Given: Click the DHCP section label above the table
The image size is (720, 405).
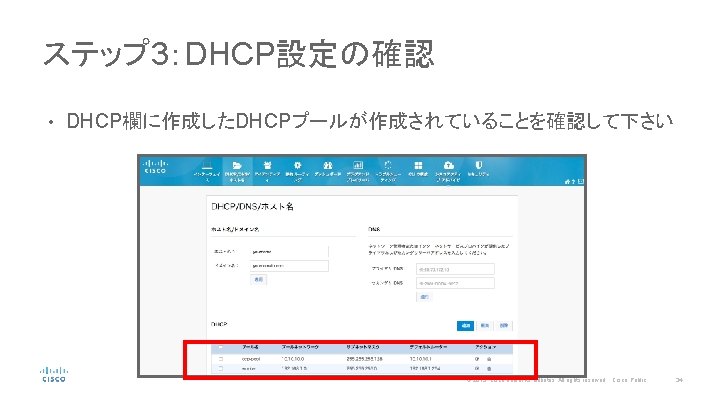Looking at the screenshot, I should 219,325.
